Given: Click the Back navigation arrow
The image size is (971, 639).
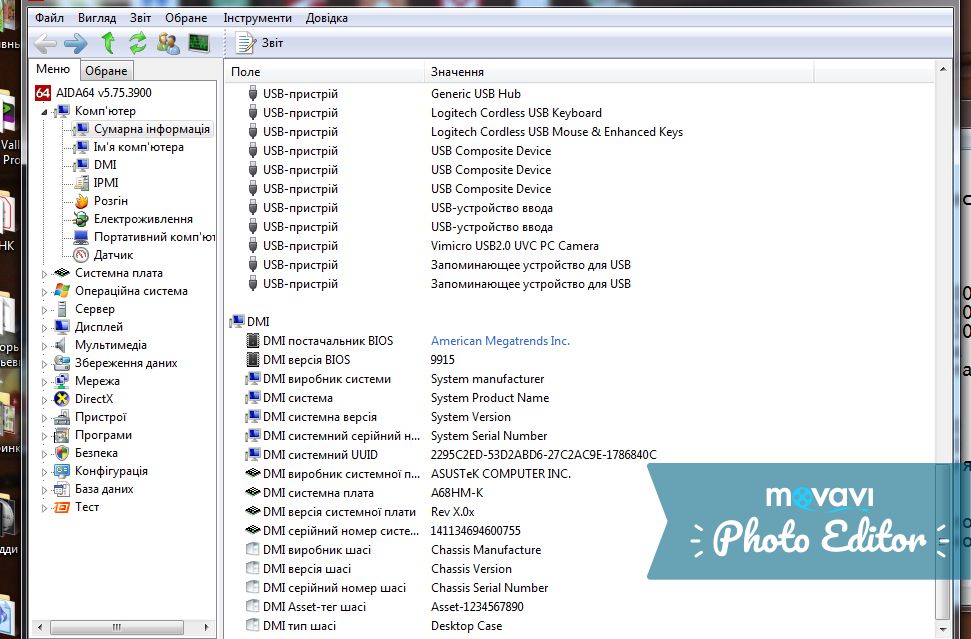Looking at the screenshot, I should 45,43.
